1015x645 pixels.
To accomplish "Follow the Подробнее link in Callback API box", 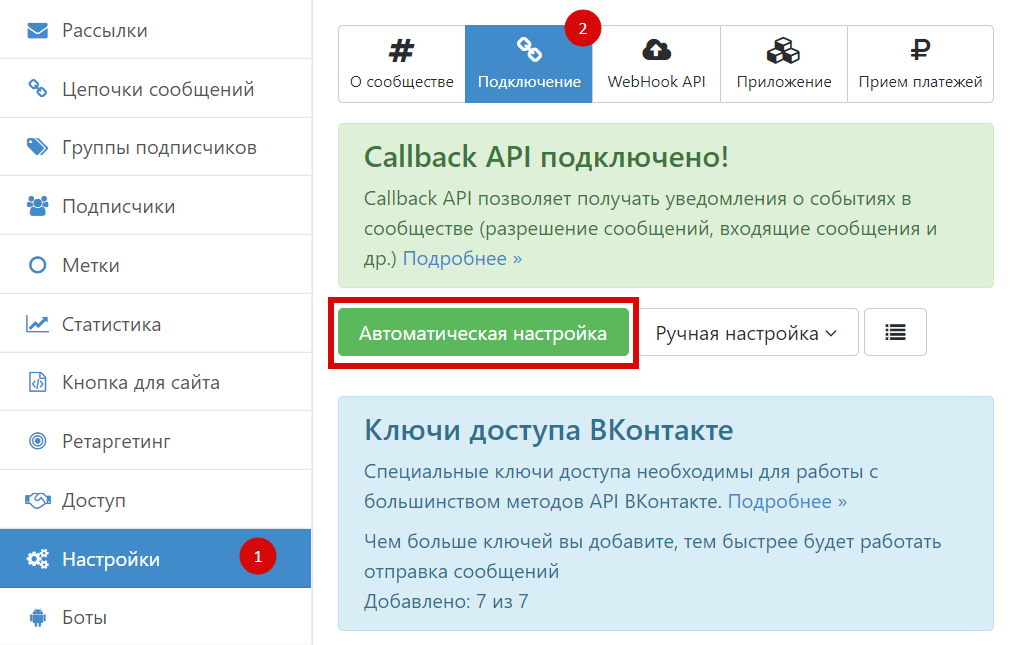I will 462,258.
